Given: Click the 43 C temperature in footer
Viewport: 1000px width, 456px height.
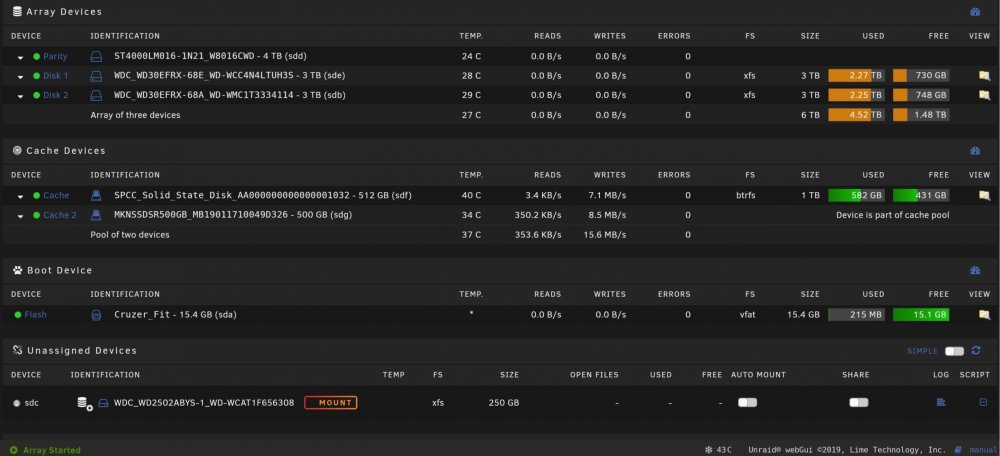Looking at the screenshot, I should pyautogui.click(x=724, y=450).
